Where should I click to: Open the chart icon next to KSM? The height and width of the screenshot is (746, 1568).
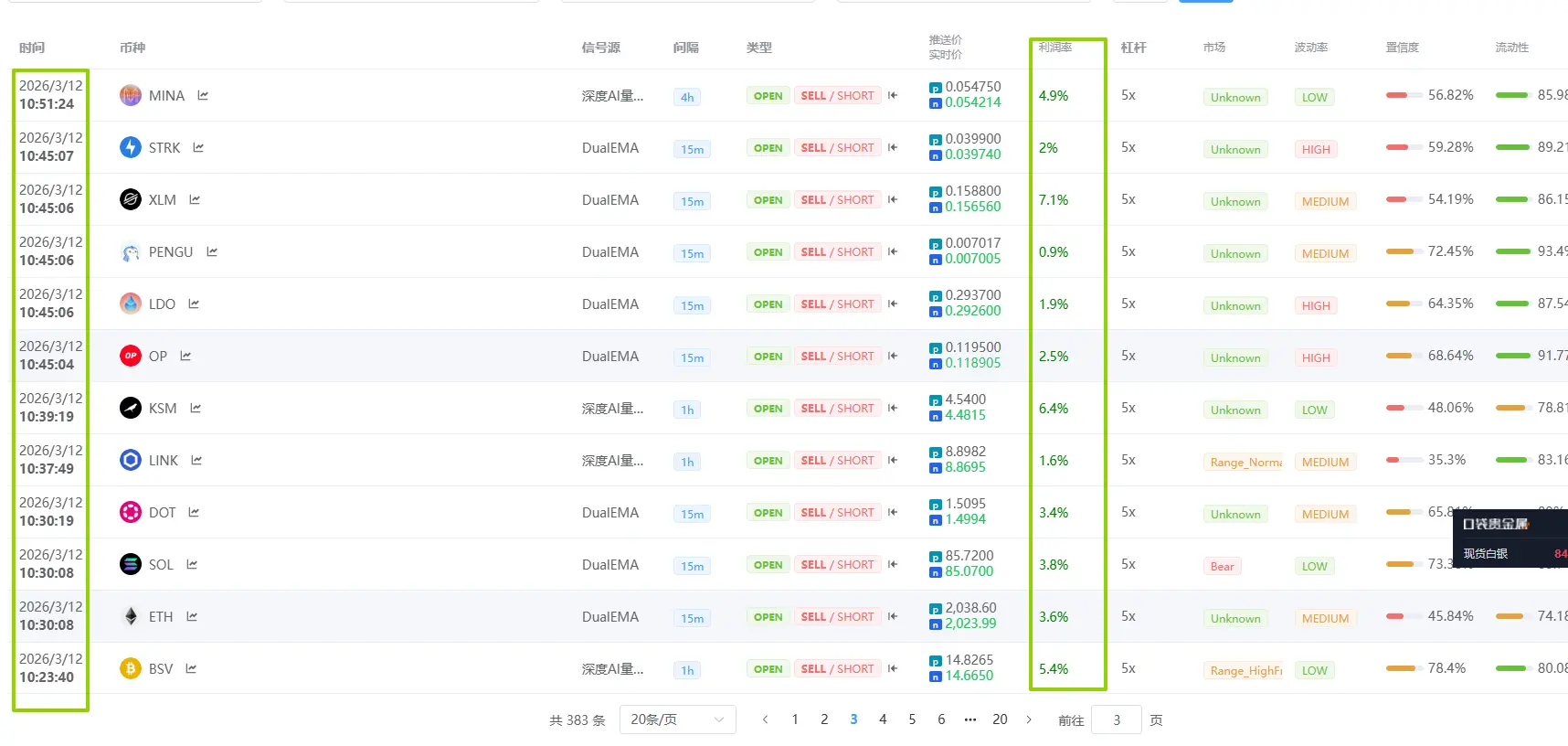coord(196,408)
